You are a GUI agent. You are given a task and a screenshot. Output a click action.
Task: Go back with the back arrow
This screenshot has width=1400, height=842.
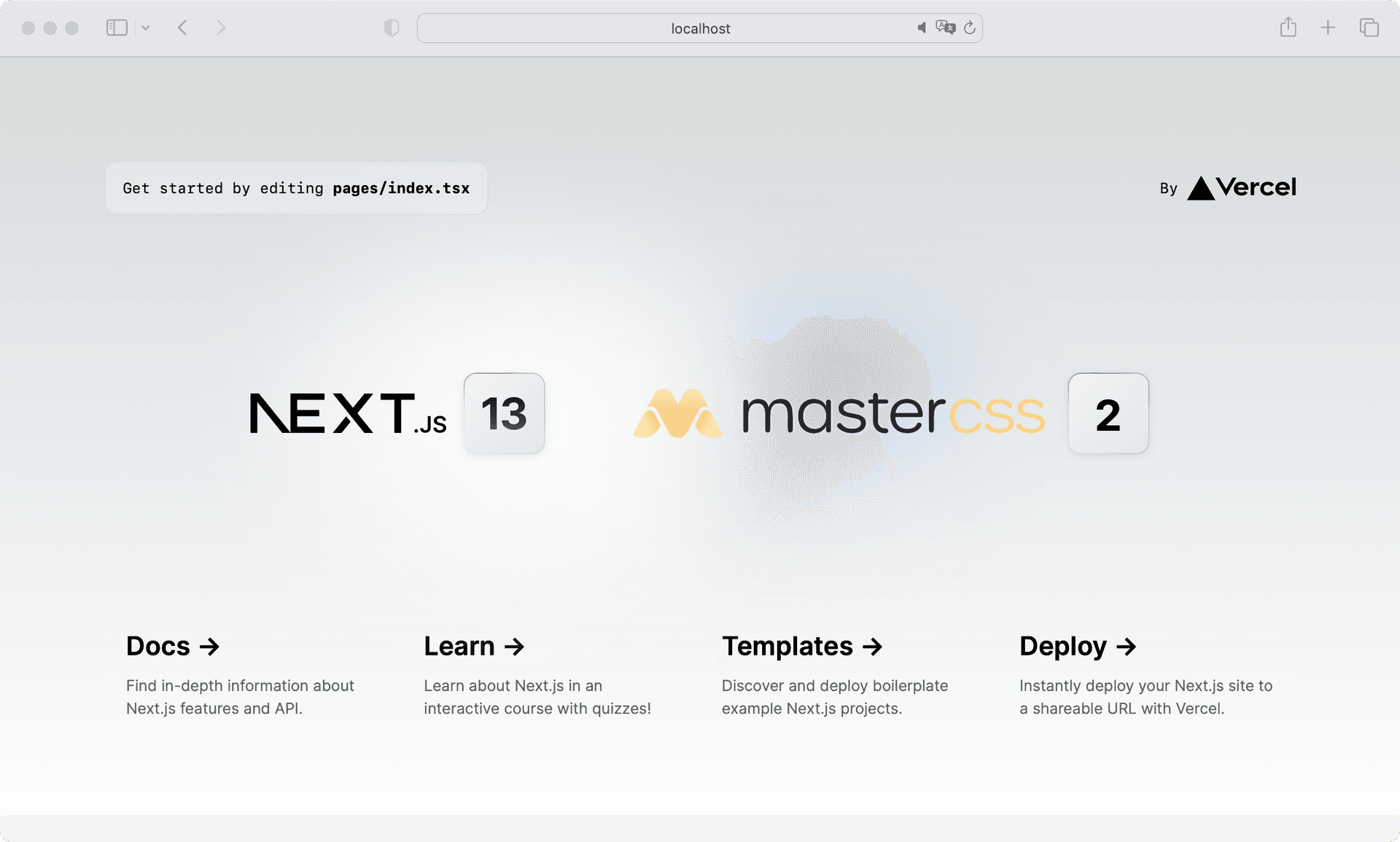click(183, 28)
